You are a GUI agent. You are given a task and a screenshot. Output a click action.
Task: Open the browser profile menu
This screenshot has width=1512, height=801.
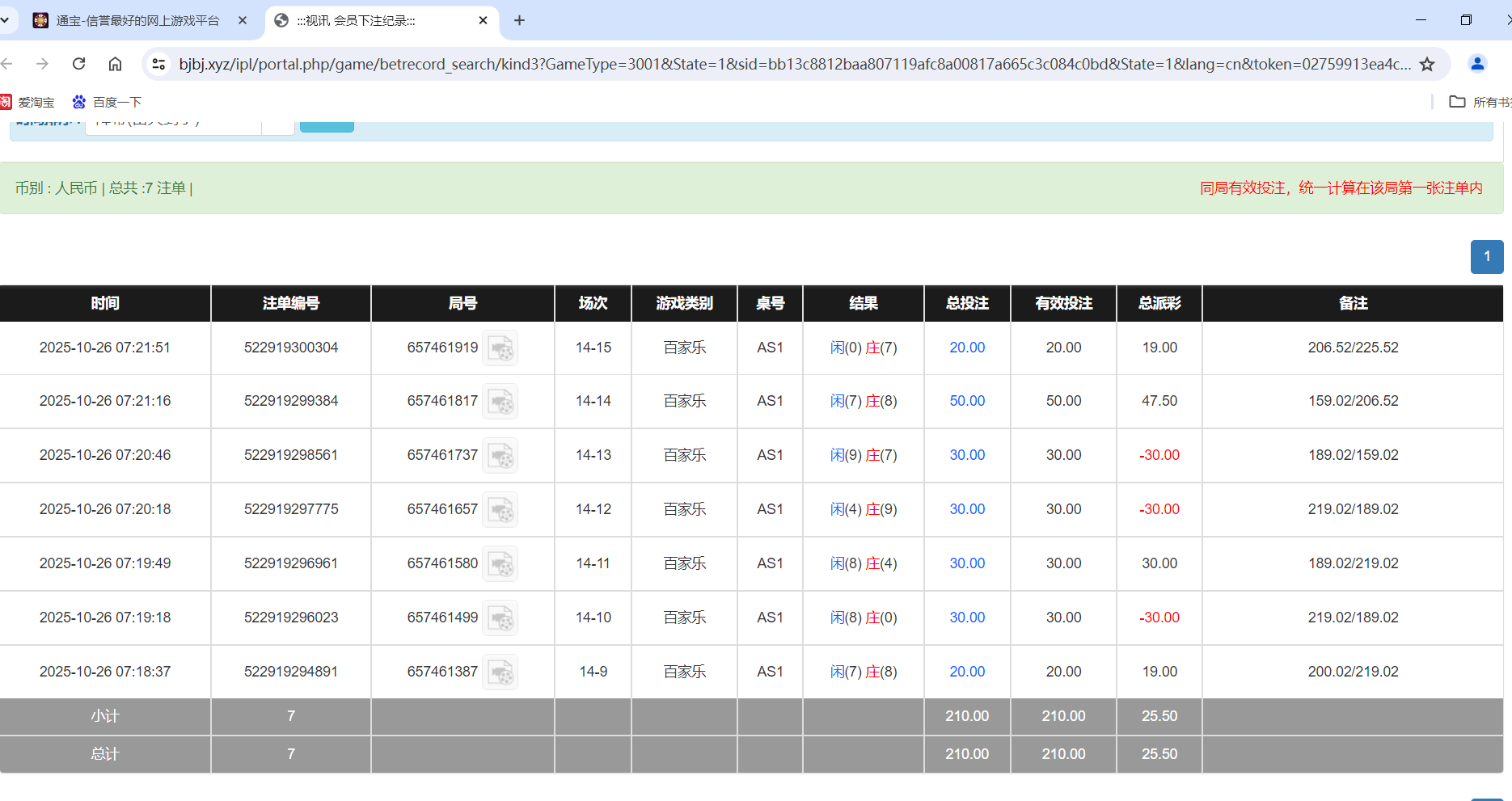pos(1477,64)
